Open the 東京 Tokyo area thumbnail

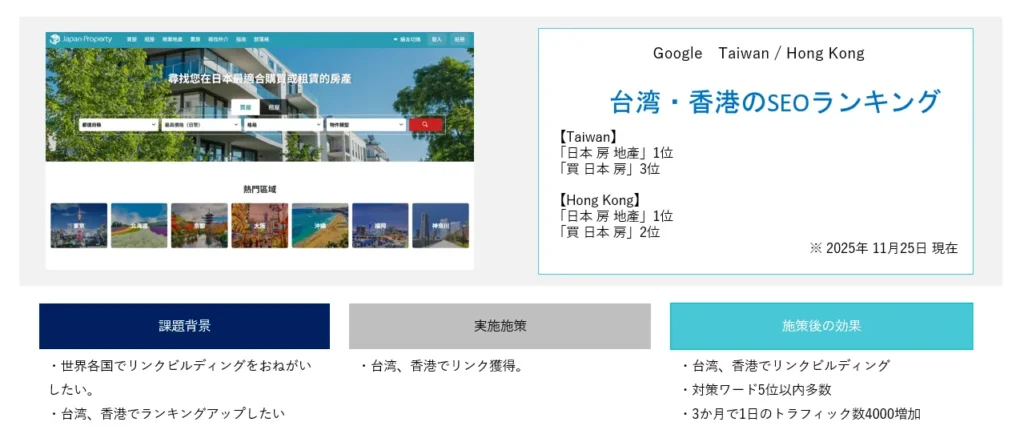pos(79,225)
